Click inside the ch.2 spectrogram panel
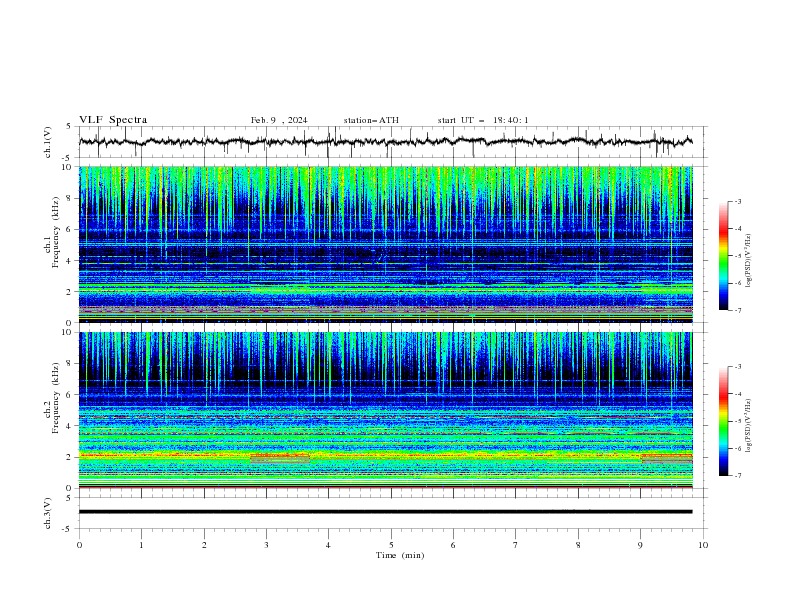 [385, 410]
